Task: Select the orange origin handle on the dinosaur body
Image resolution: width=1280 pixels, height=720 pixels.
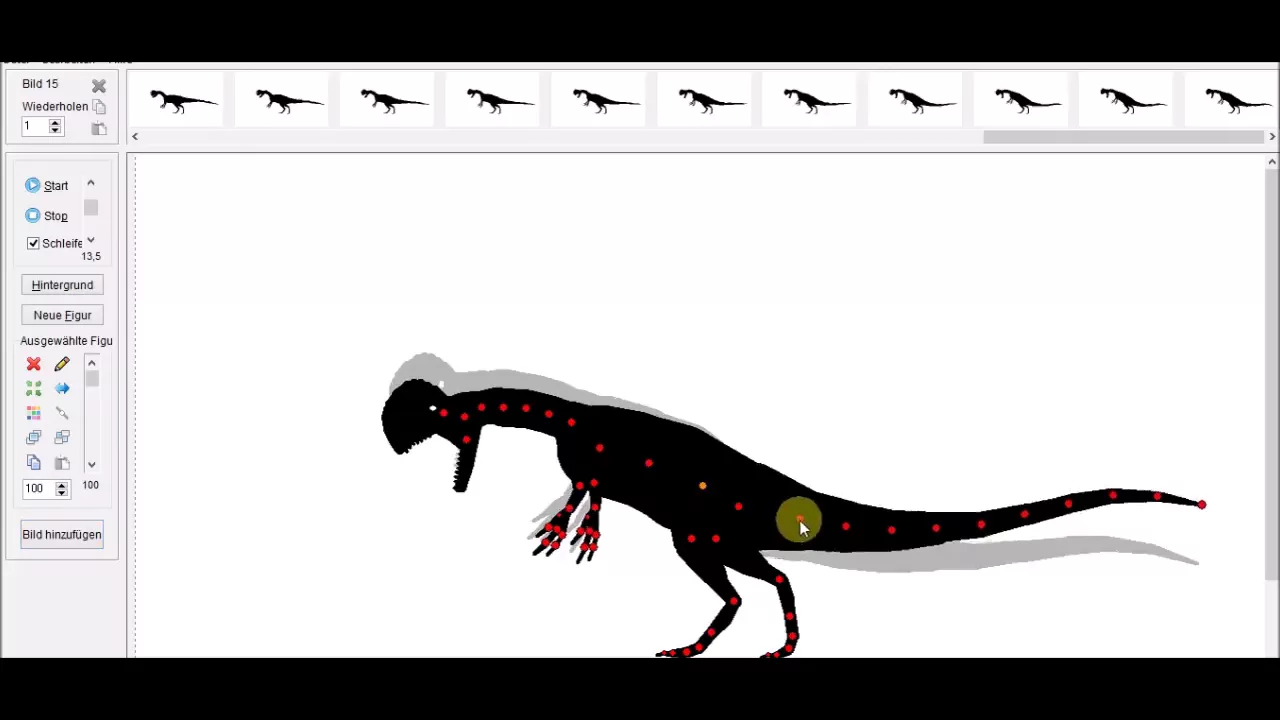Action: point(703,486)
